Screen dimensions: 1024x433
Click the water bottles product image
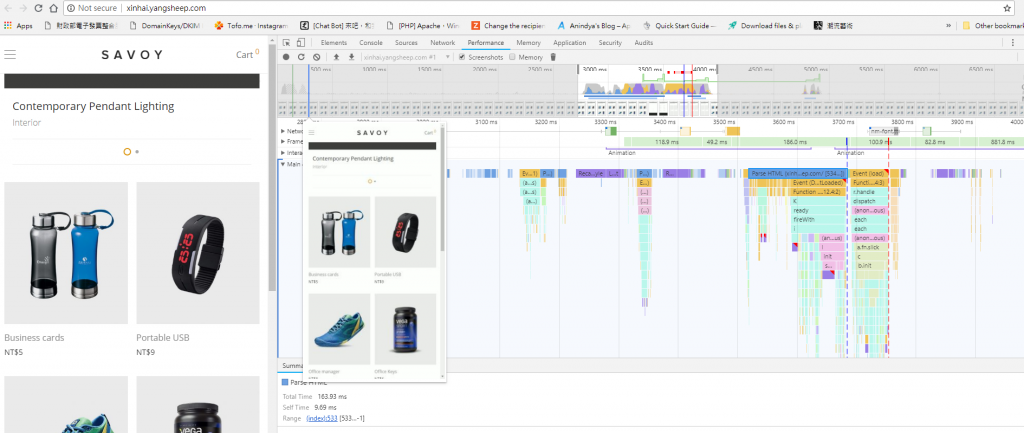click(x=66, y=253)
